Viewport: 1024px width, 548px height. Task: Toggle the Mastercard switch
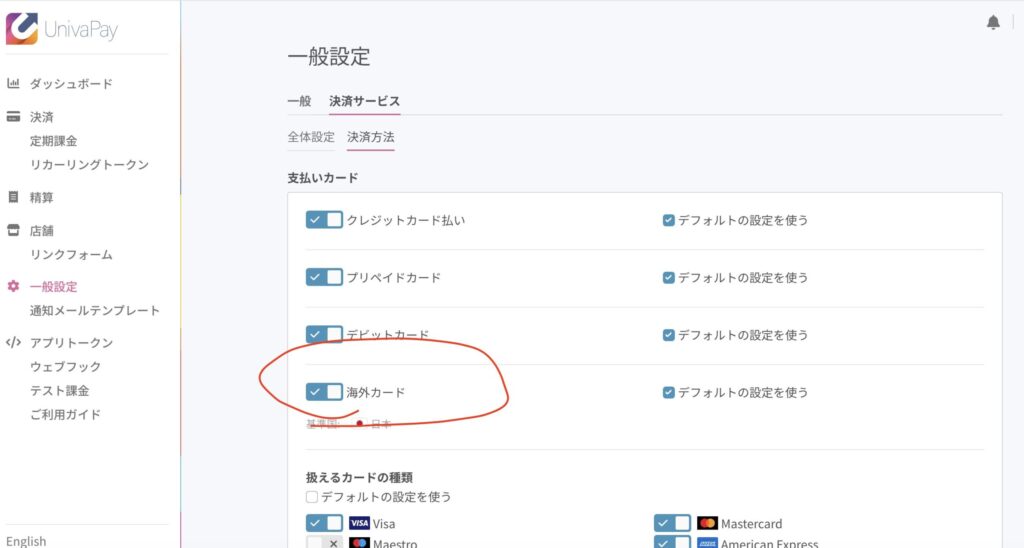pyautogui.click(x=672, y=523)
